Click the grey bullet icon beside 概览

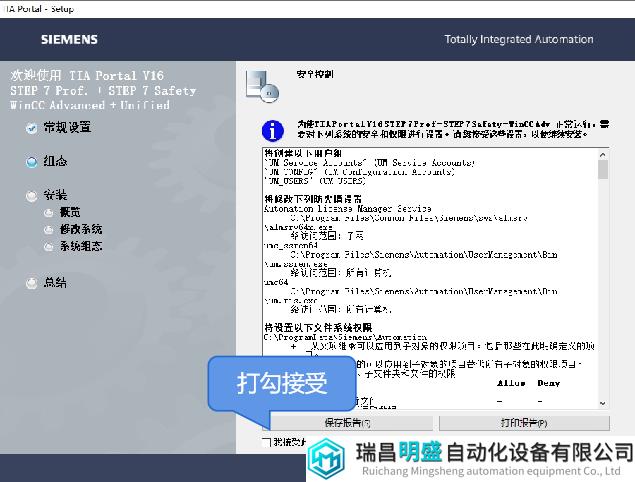pyautogui.click(x=49, y=213)
